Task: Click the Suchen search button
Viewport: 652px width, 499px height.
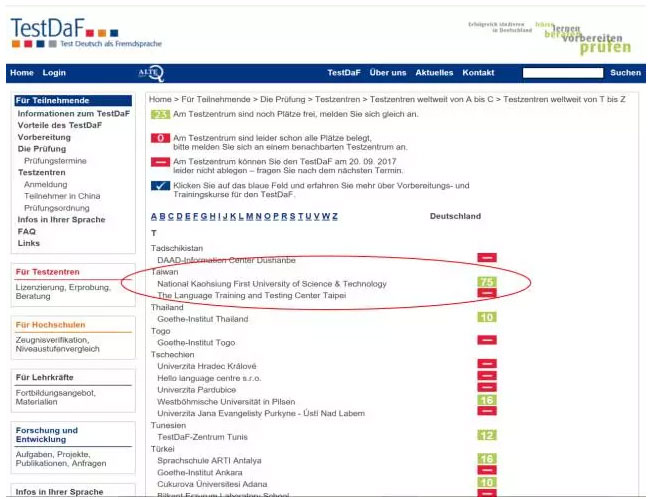Action: [625, 73]
